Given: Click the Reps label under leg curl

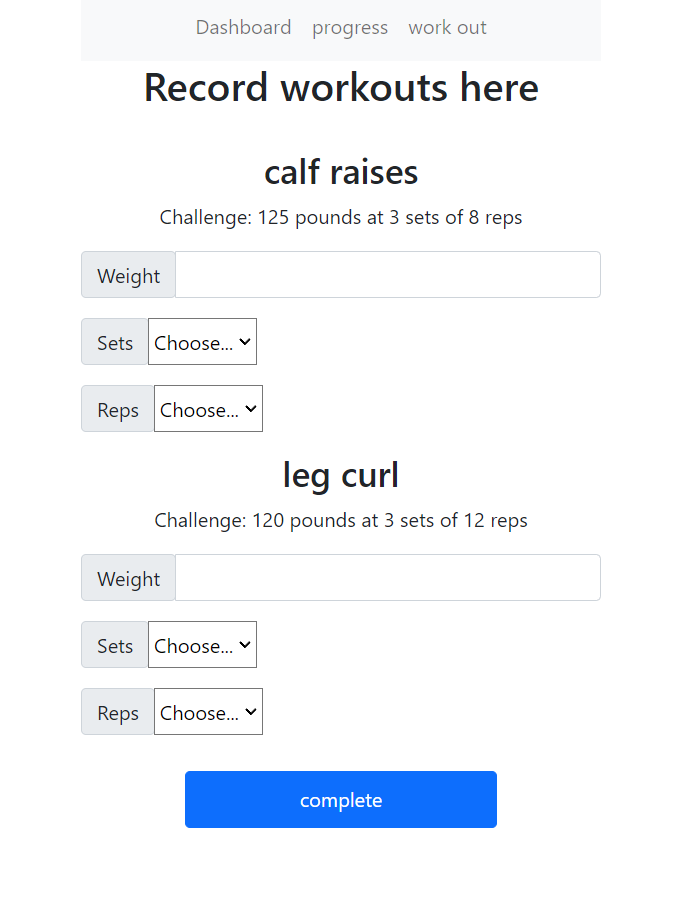Looking at the screenshot, I should pos(117,712).
